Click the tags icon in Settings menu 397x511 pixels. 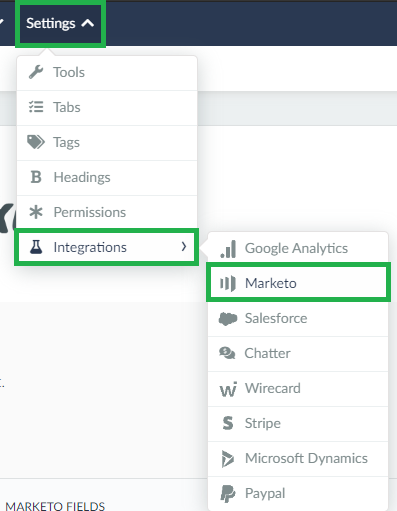36,142
